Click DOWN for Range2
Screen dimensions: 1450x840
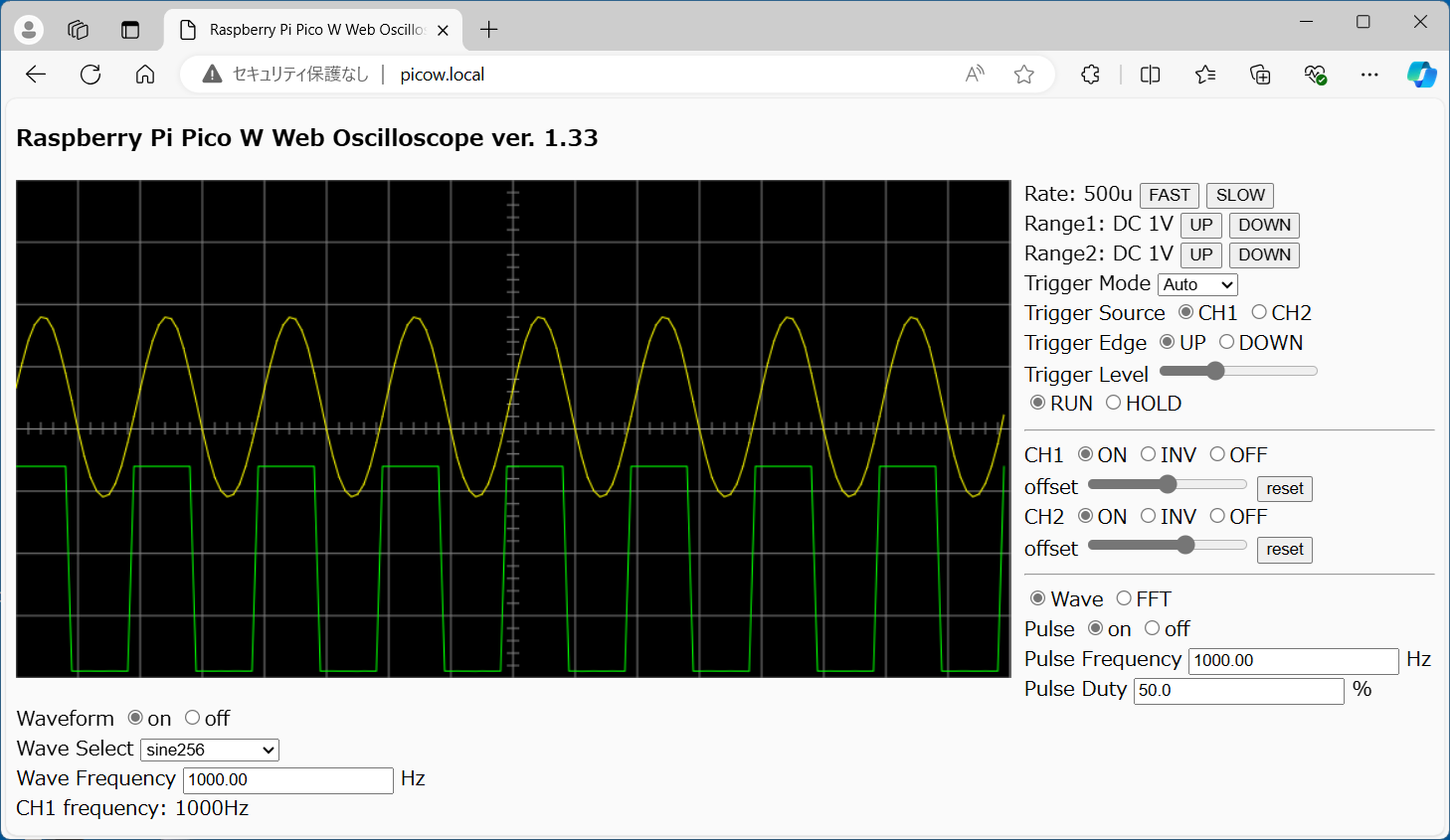click(x=1264, y=255)
